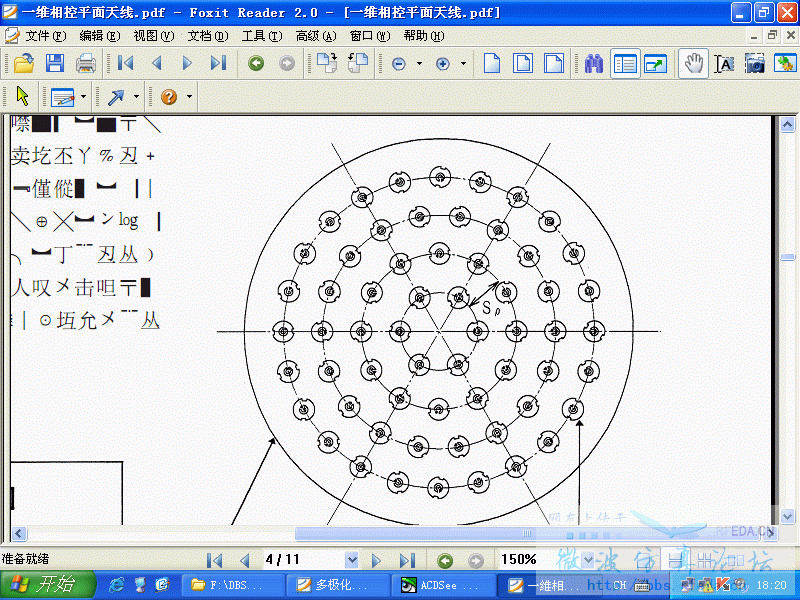Open zoom percentage dropdown in status bar

(x=588, y=560)
